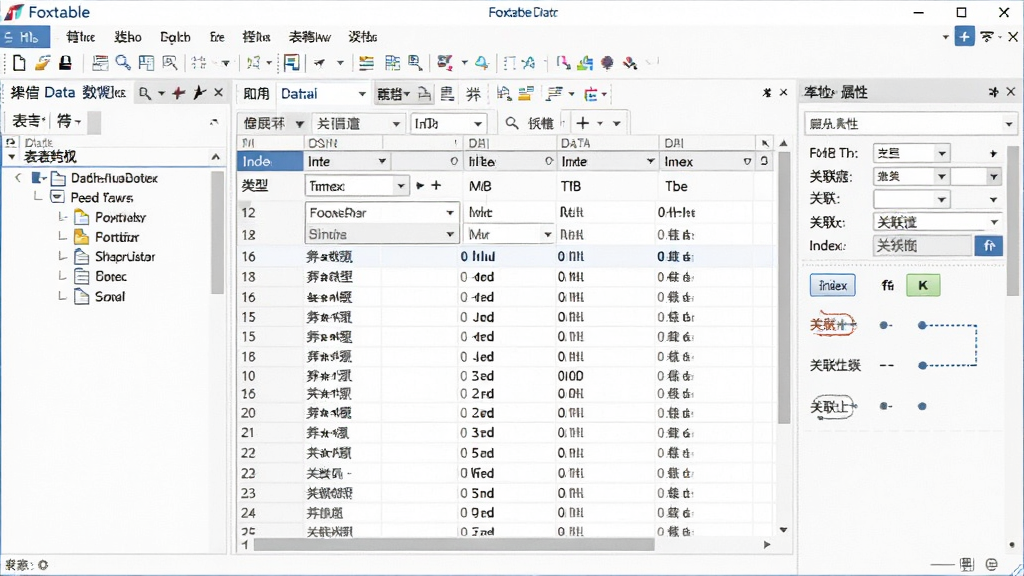Click the black lock icon in main toolbar
This screenshot has height=576, width=1024.
[65, 63]
